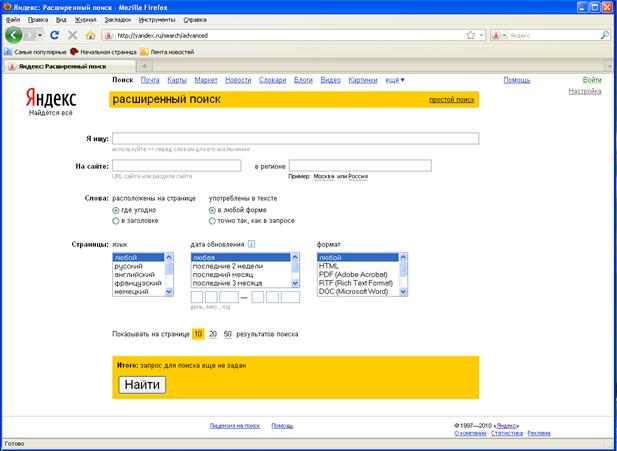
Task: Click the 'Я ищу' search input field
Action: [295, 139]
